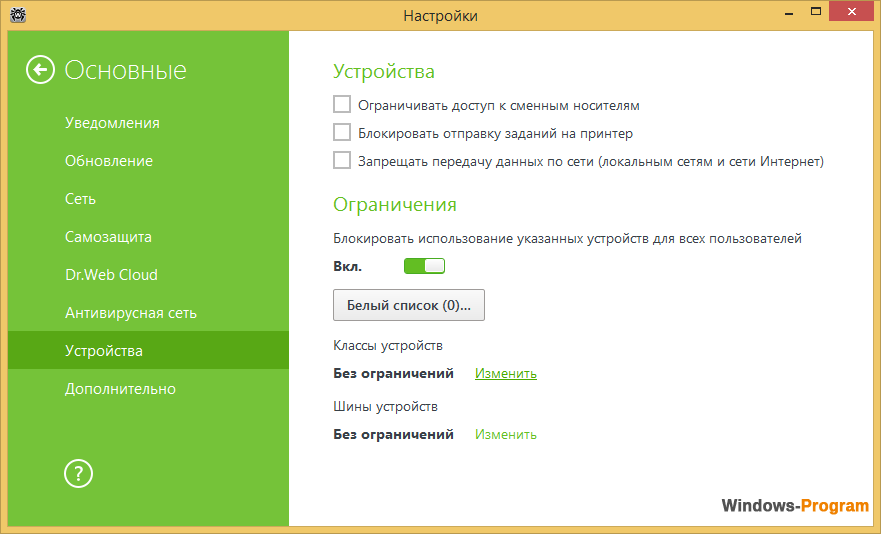Go back using the arrow icon beside Основные
Viewport: 881px width, 534px height.
pos(40,70)
